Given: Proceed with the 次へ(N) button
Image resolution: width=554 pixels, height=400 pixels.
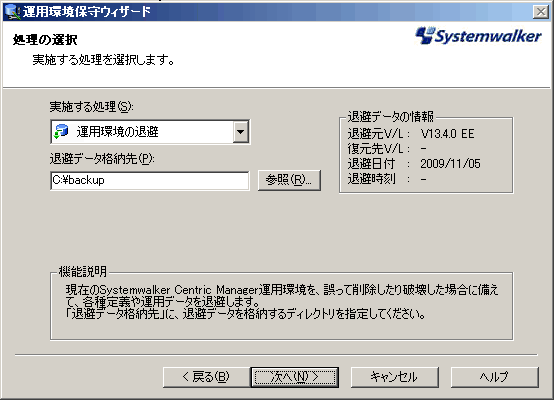Looking at the screenshot, I should 295,377.
